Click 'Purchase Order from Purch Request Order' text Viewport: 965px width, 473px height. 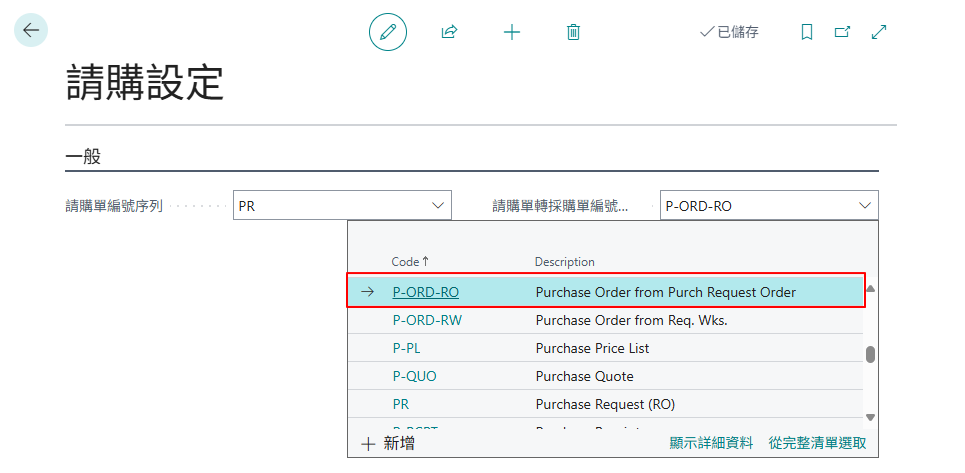[x=666, y=292]
